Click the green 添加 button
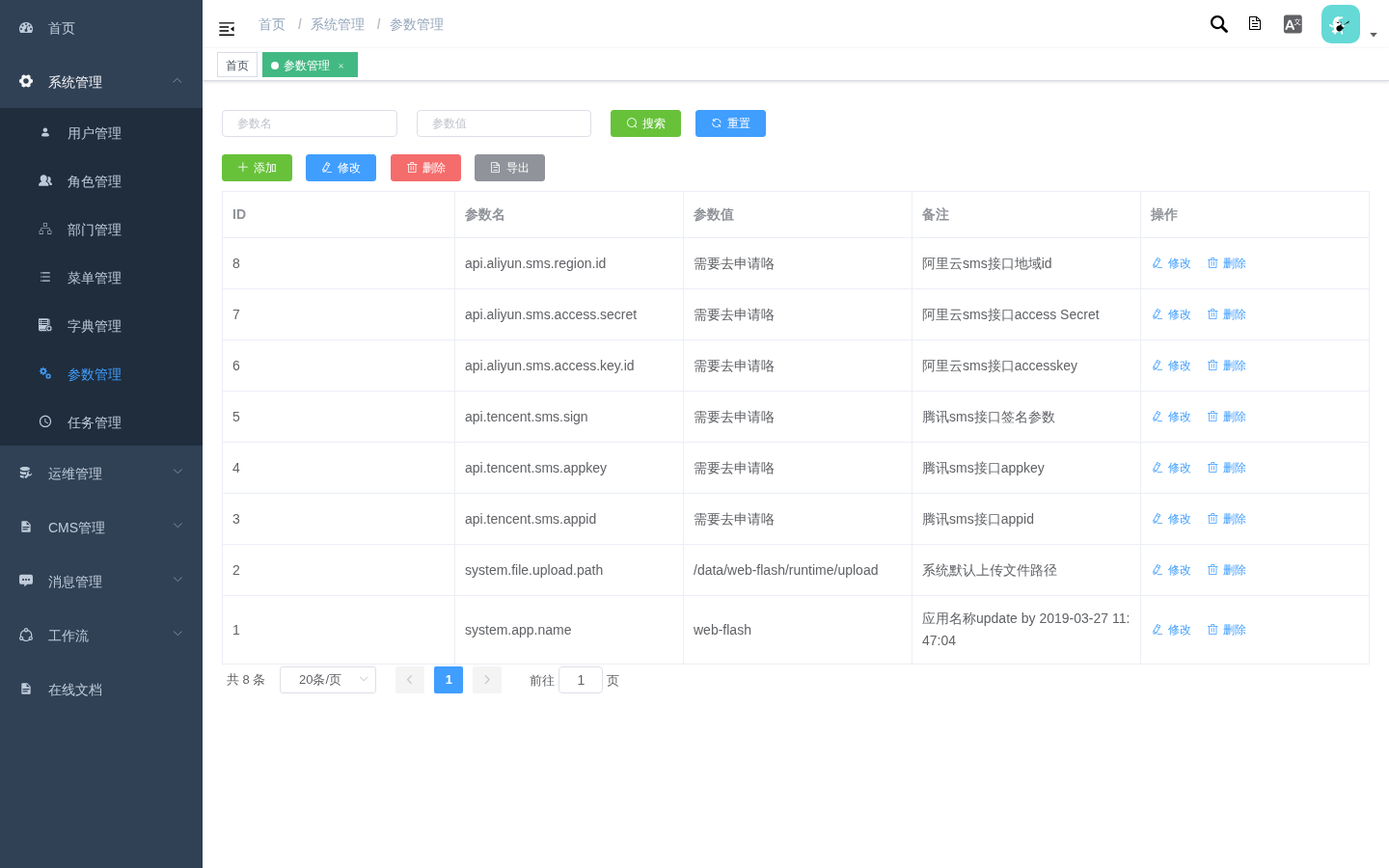1389x868 pixels. (x=257, y=168)
